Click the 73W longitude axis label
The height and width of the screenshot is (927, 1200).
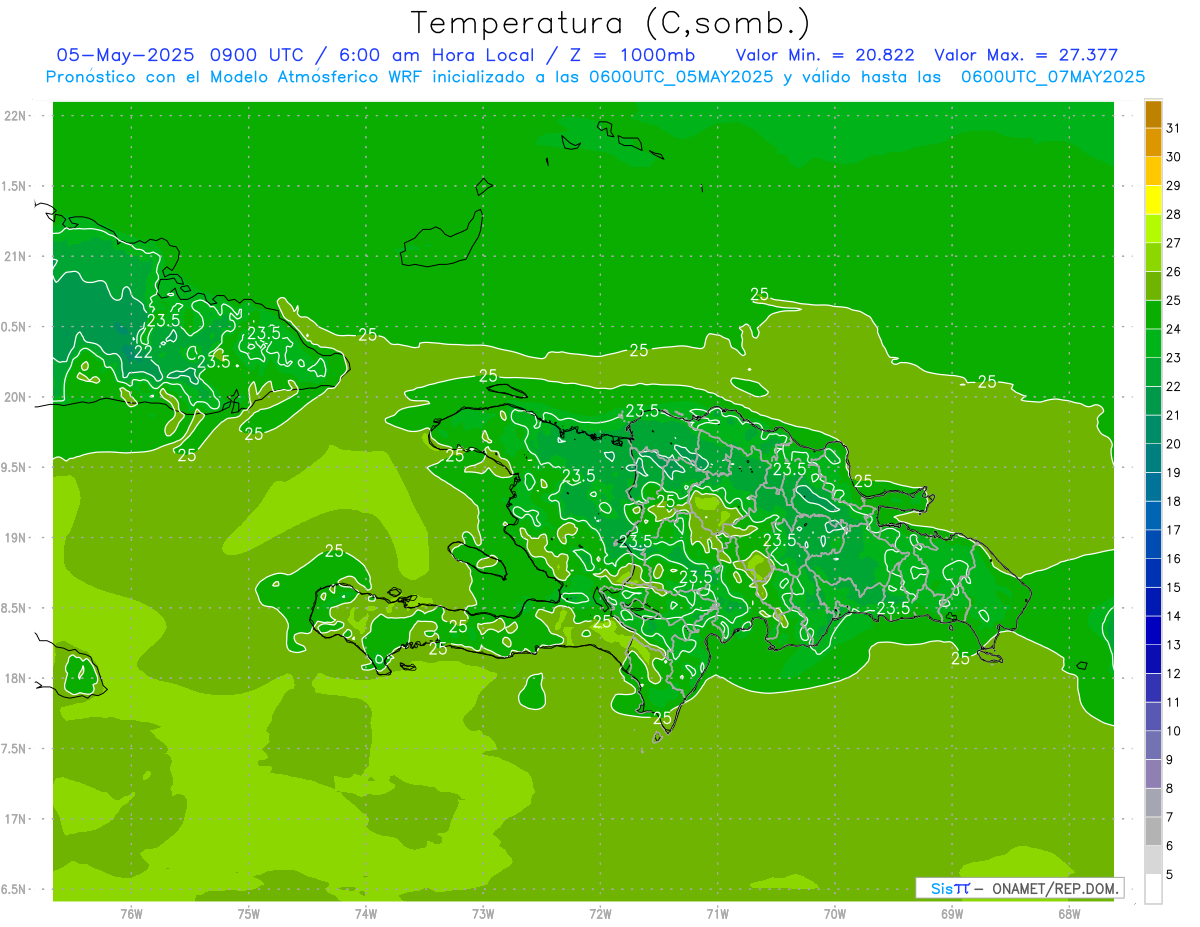pos(483,913)
